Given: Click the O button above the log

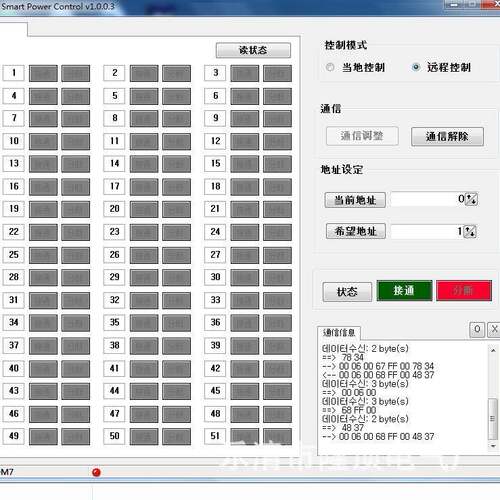Looking at the screenshot, I should 477,329.
